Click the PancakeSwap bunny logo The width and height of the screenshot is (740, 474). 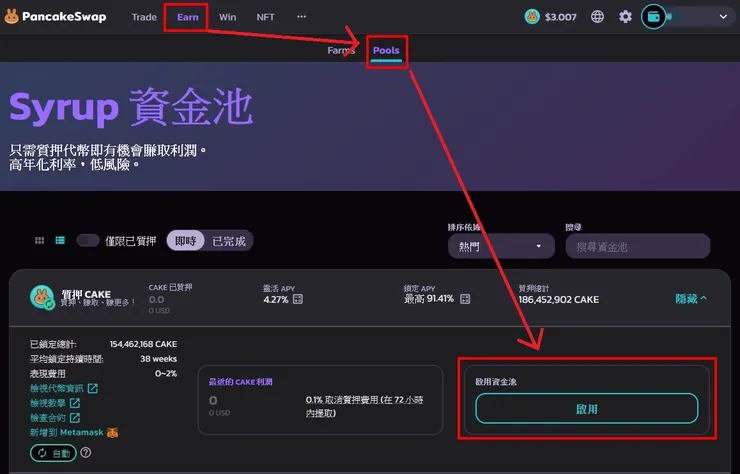pyautogui.click(x=11, y=17)
